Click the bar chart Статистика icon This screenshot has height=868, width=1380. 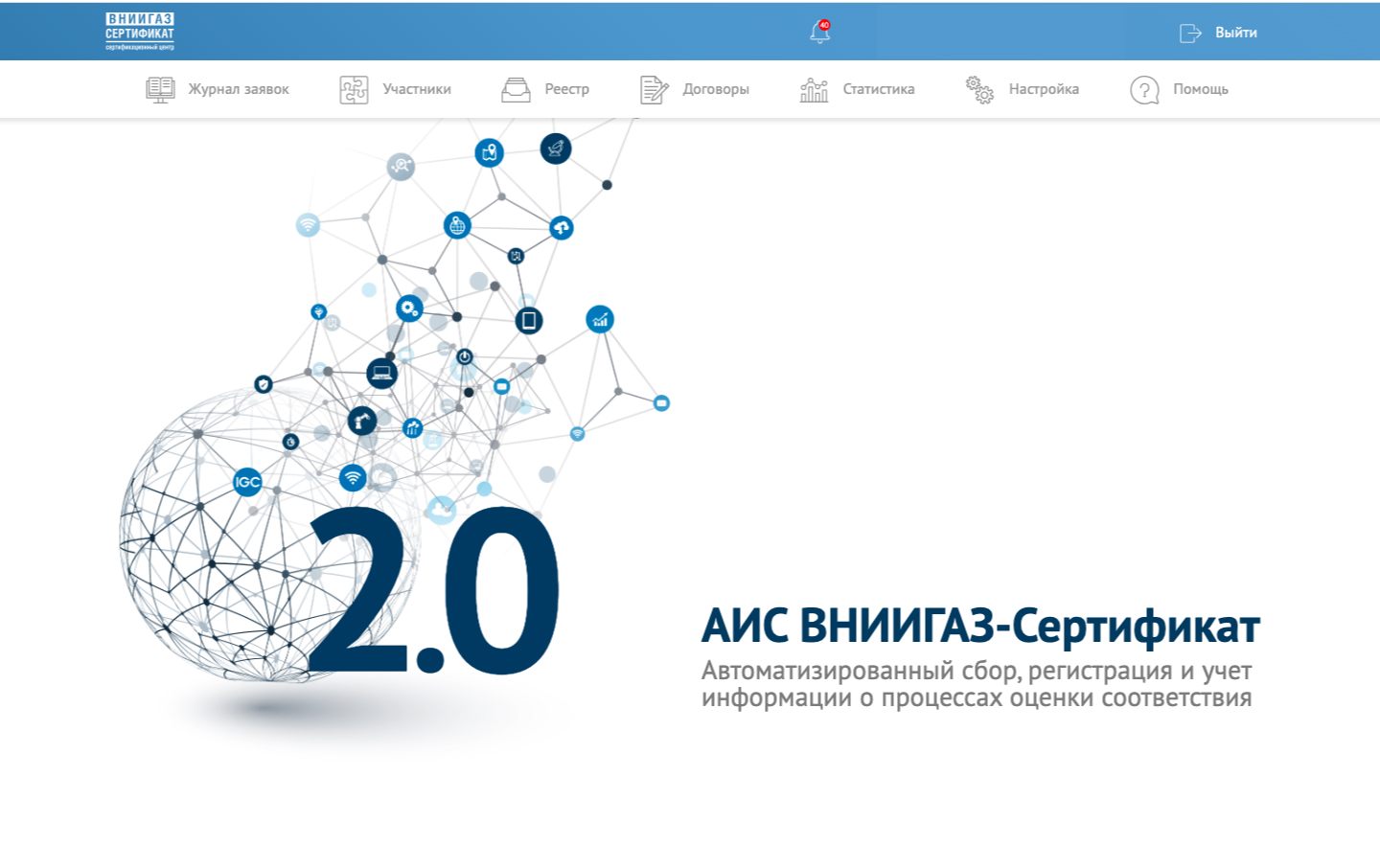[814, 89]
